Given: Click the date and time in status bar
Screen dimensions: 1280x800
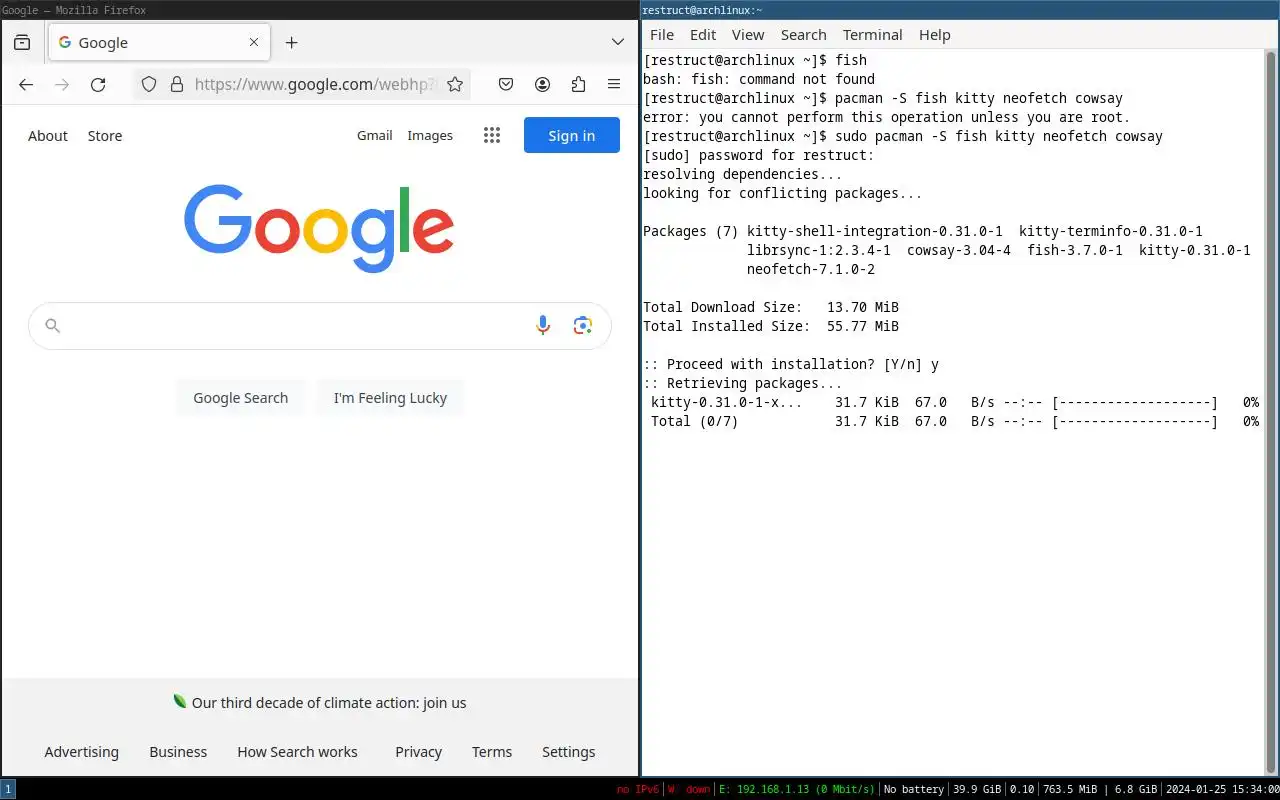Looking at the screenshot, I should 1223,789.
